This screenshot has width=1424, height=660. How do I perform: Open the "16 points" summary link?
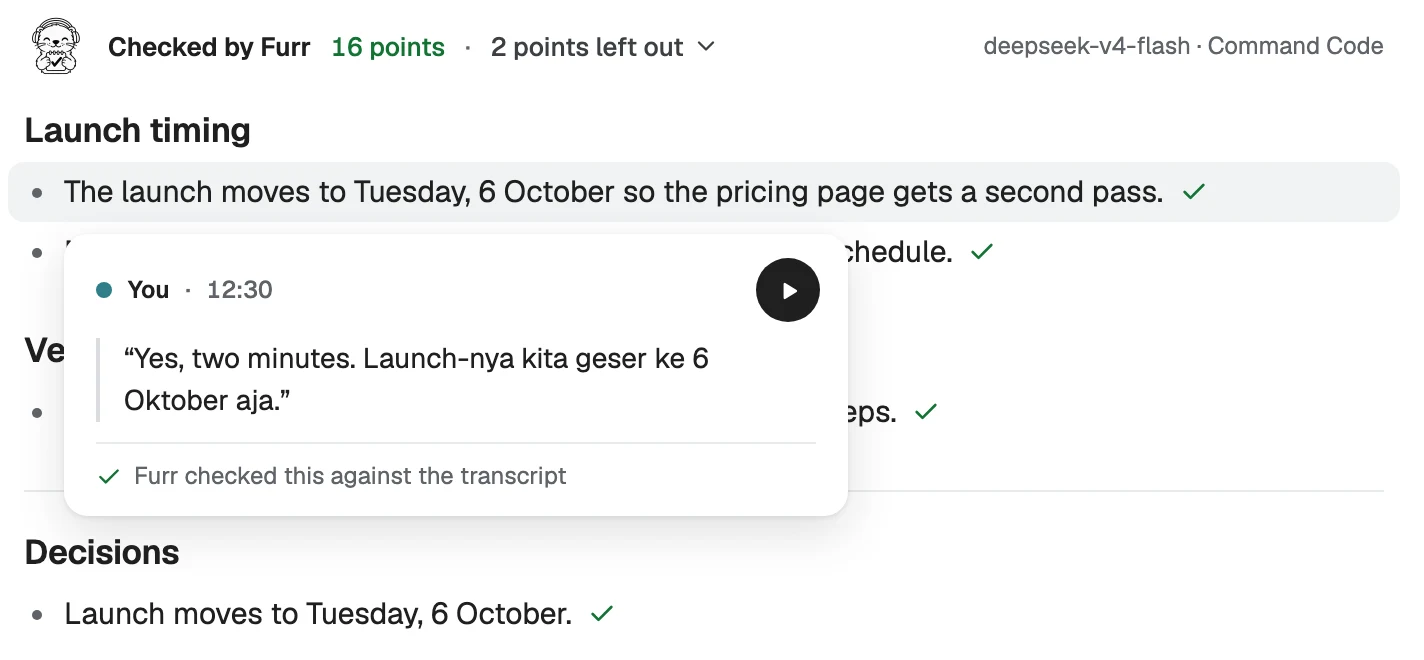tap(388, 47)
